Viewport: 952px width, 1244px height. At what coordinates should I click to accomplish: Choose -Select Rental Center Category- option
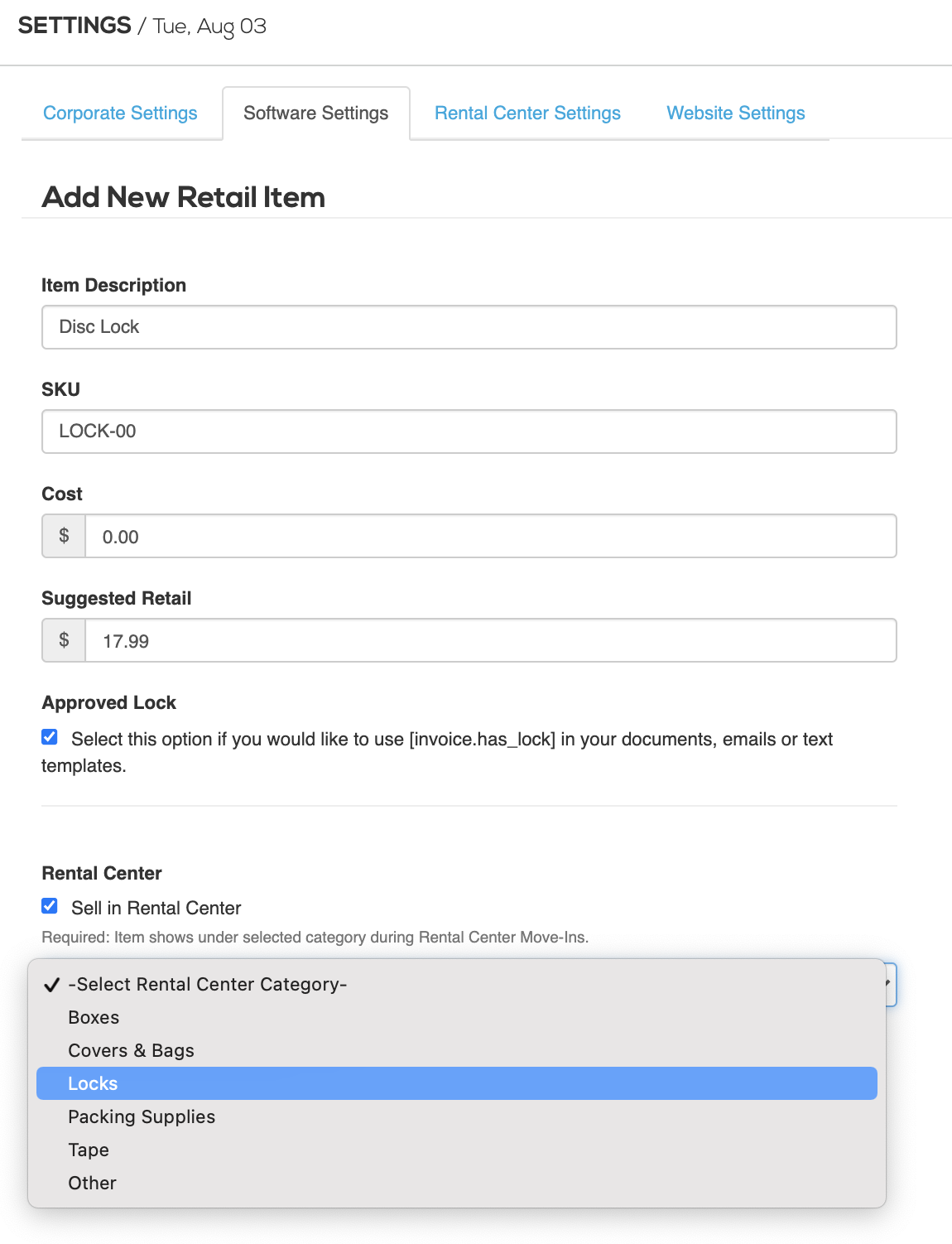coord(457,984)
